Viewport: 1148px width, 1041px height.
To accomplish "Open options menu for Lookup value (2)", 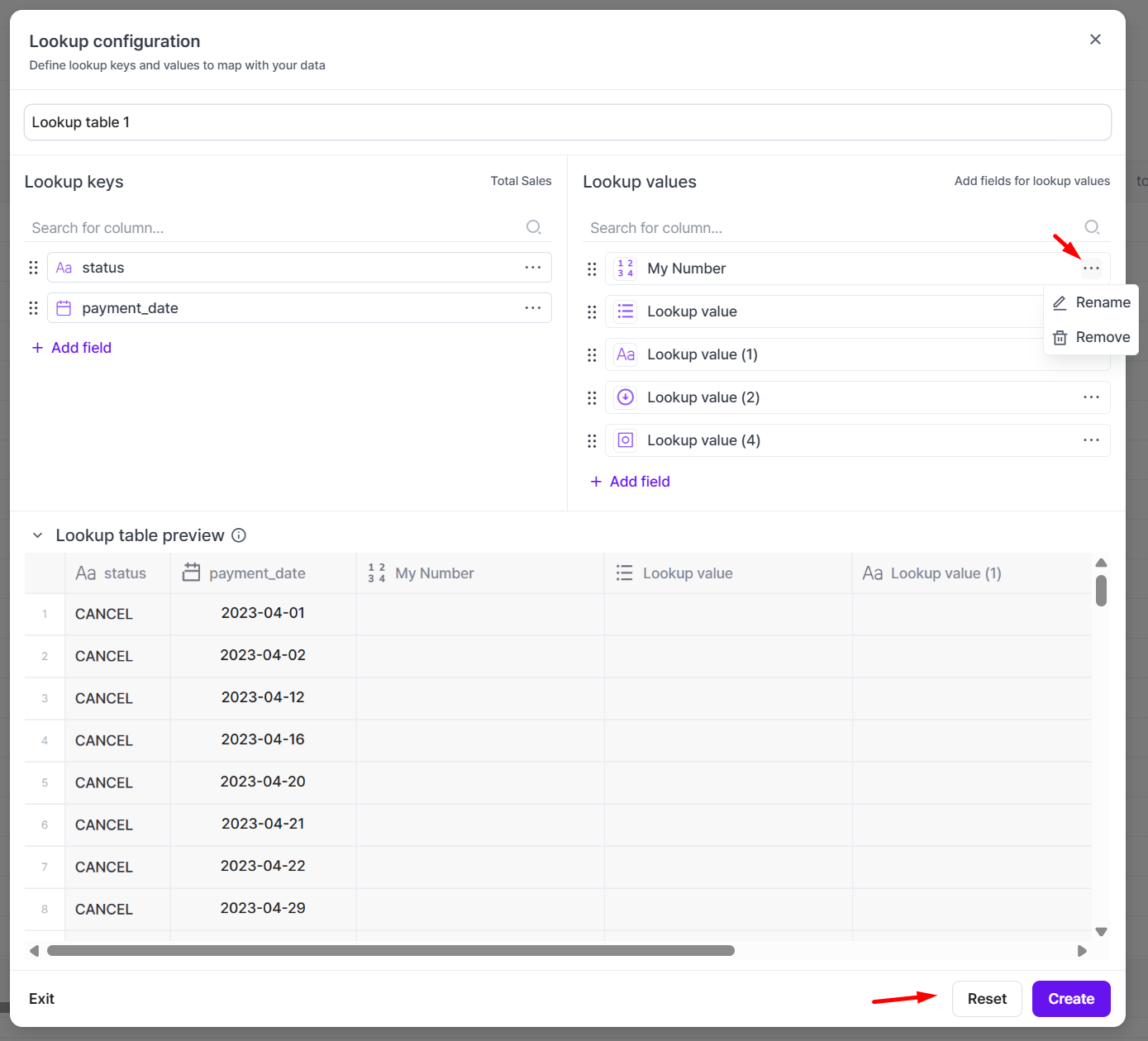I will [x=1091, y=397].
